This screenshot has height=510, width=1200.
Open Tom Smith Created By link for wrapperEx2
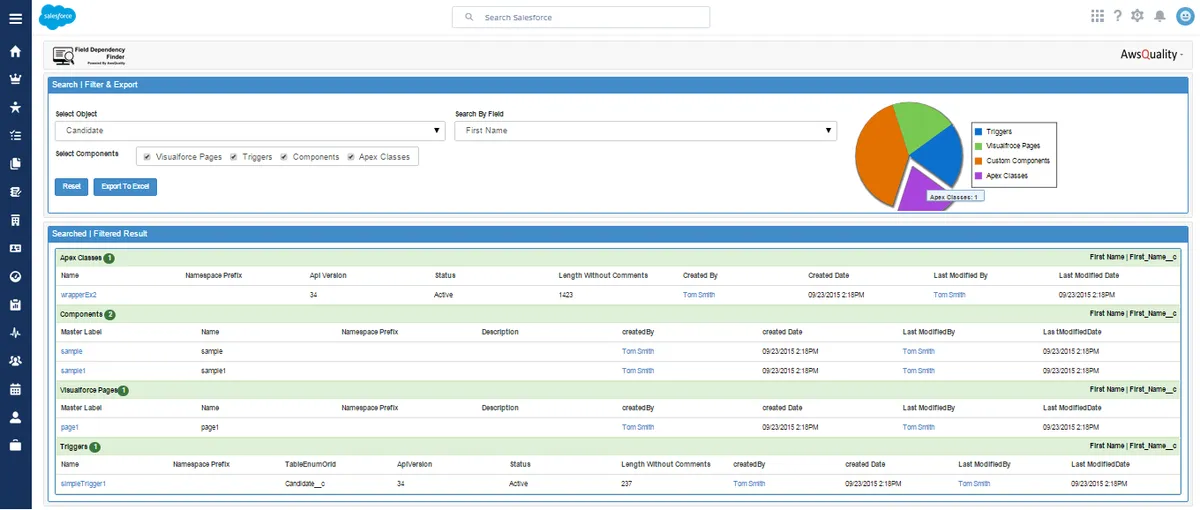pyautogui.click(x=699, y=295)
